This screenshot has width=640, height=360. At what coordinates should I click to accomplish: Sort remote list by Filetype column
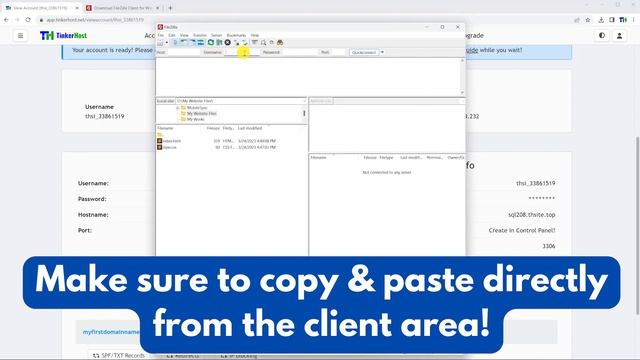tap(387, 158)
